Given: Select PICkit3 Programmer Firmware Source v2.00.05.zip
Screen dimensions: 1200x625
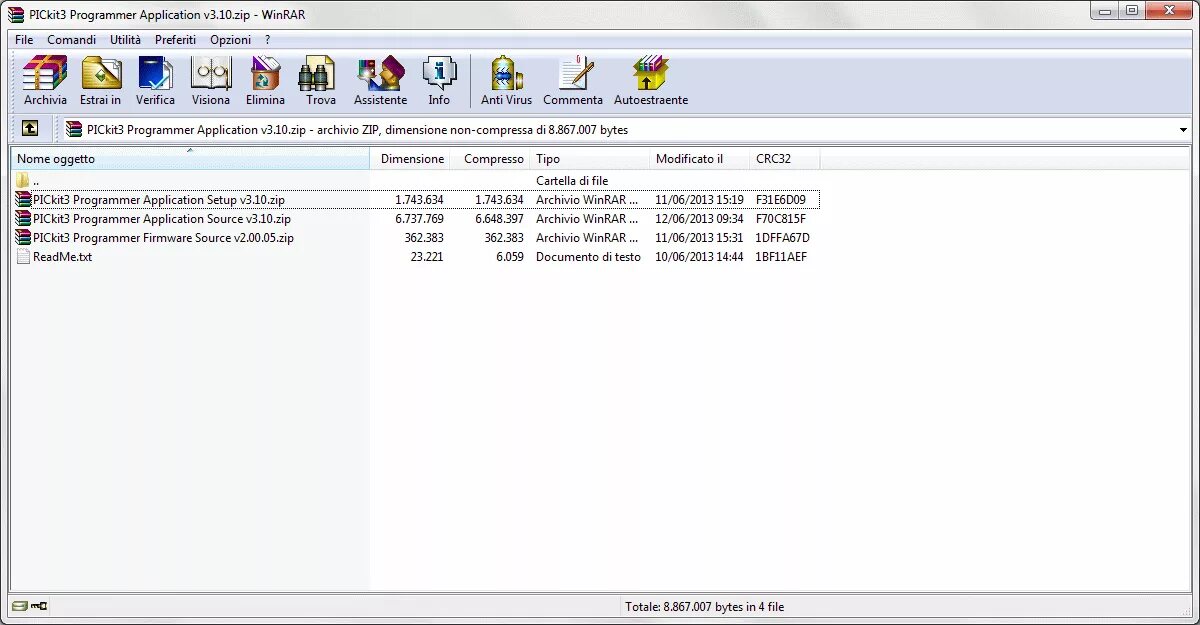Looking at the screenshot, I should point(163,238).
